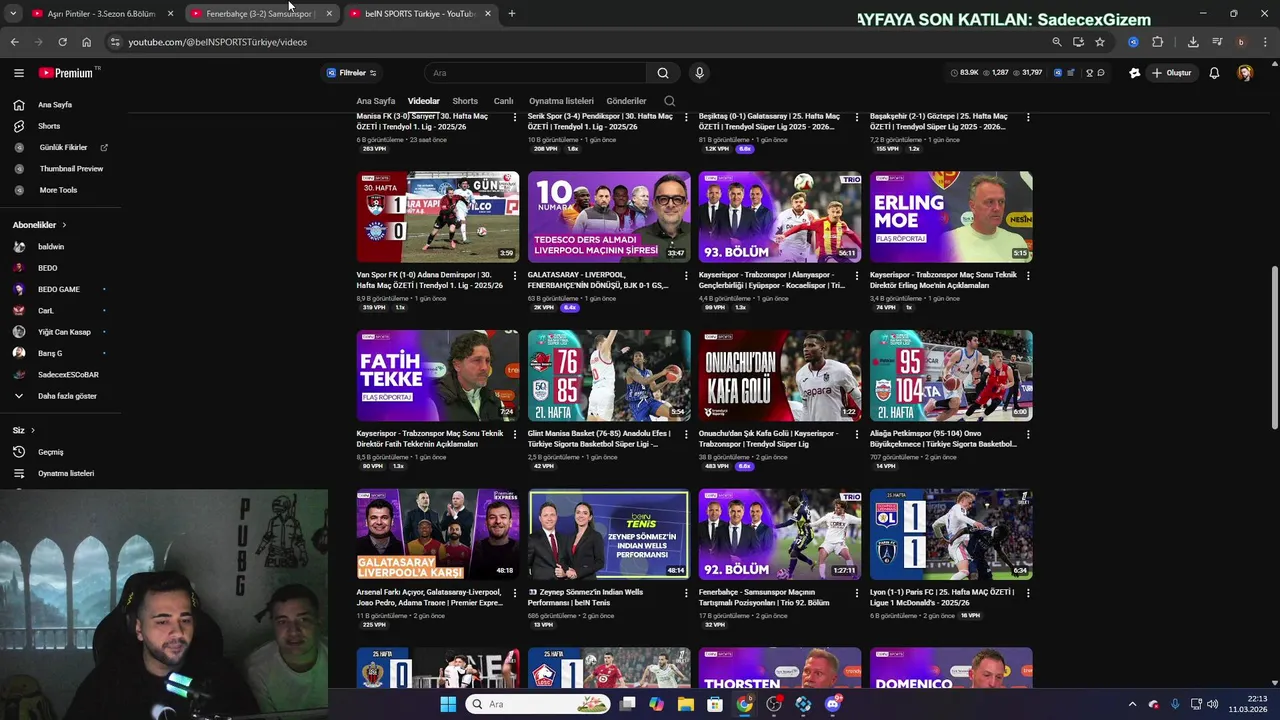Open Arsenal Farkı Açıyor video title

point(430,597)
